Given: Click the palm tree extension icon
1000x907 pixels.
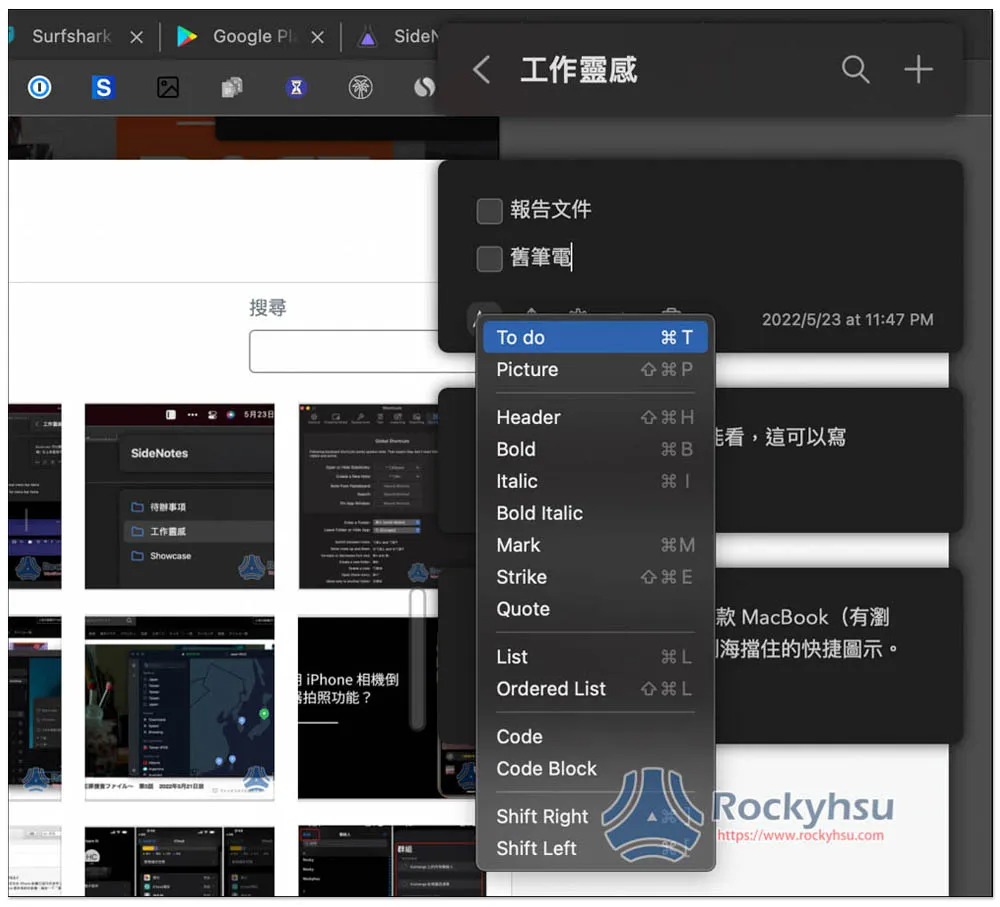Looking at the screenshot, I should (360, 88).
